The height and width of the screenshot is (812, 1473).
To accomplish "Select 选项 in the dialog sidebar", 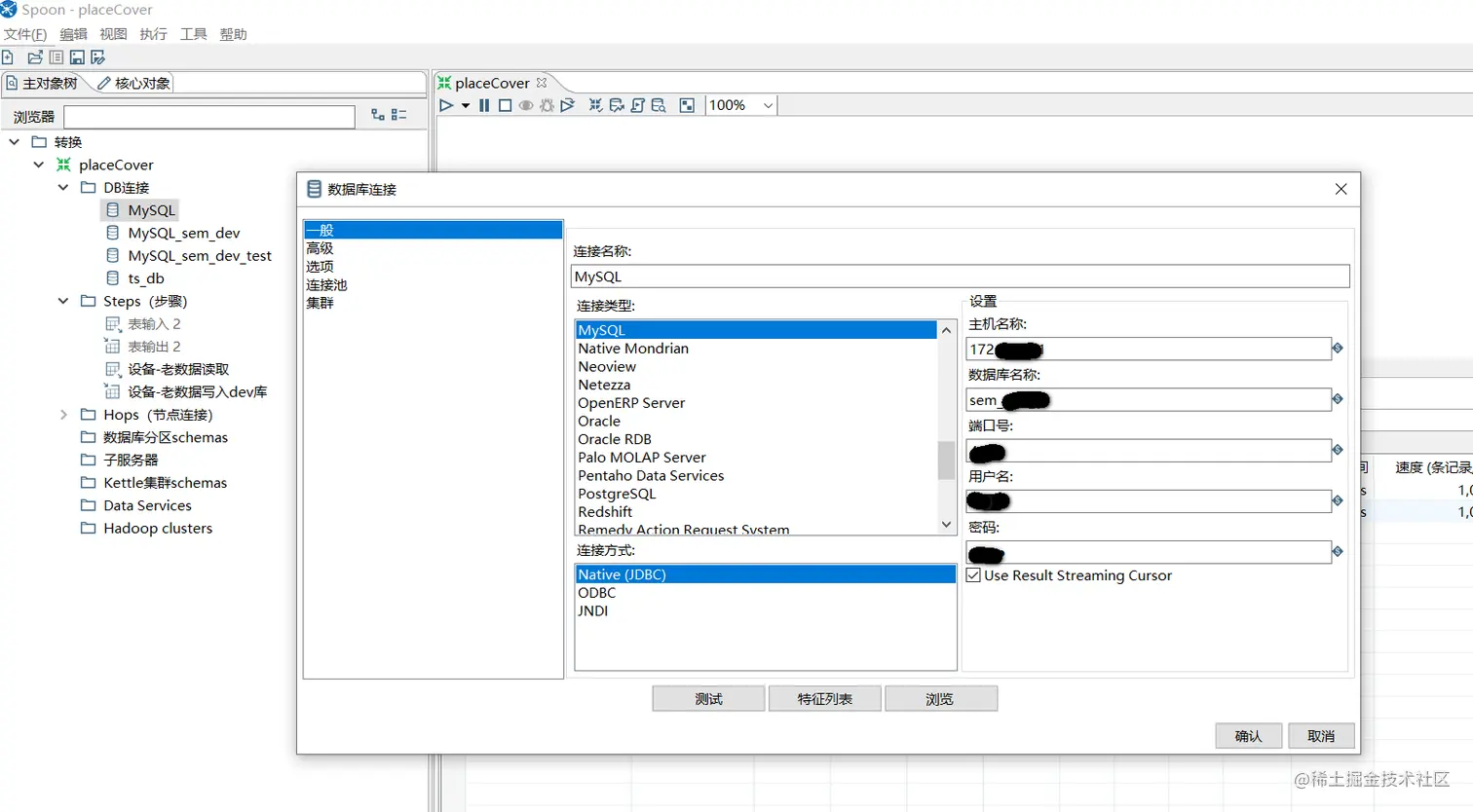I will coord(320,266).
